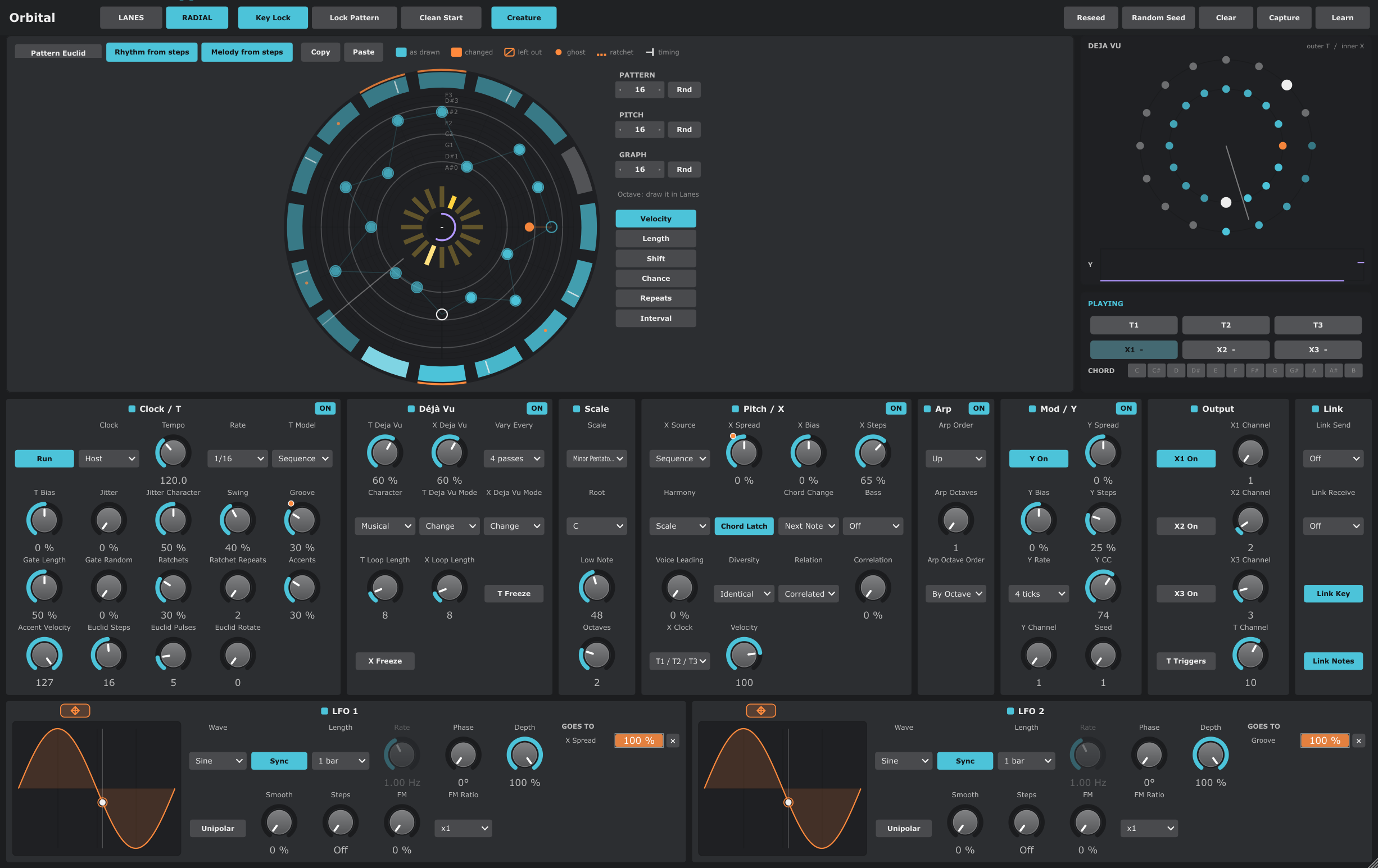
Task: Increase the Graph length stepper arrow
Action: pos(659,169)
